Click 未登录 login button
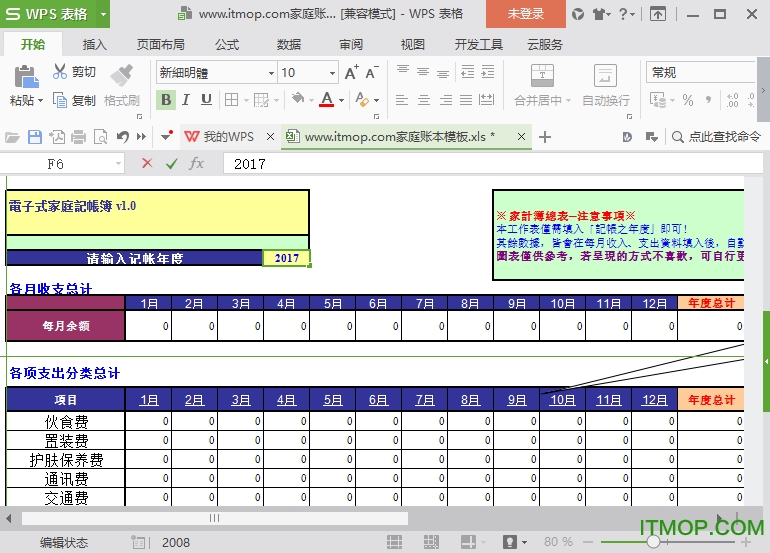 [525, 14]
